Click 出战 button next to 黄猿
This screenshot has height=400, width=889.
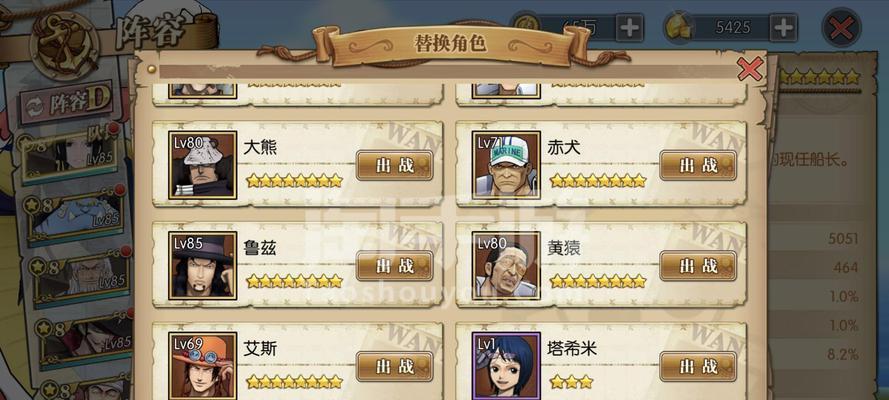click(x=698, y=266)
